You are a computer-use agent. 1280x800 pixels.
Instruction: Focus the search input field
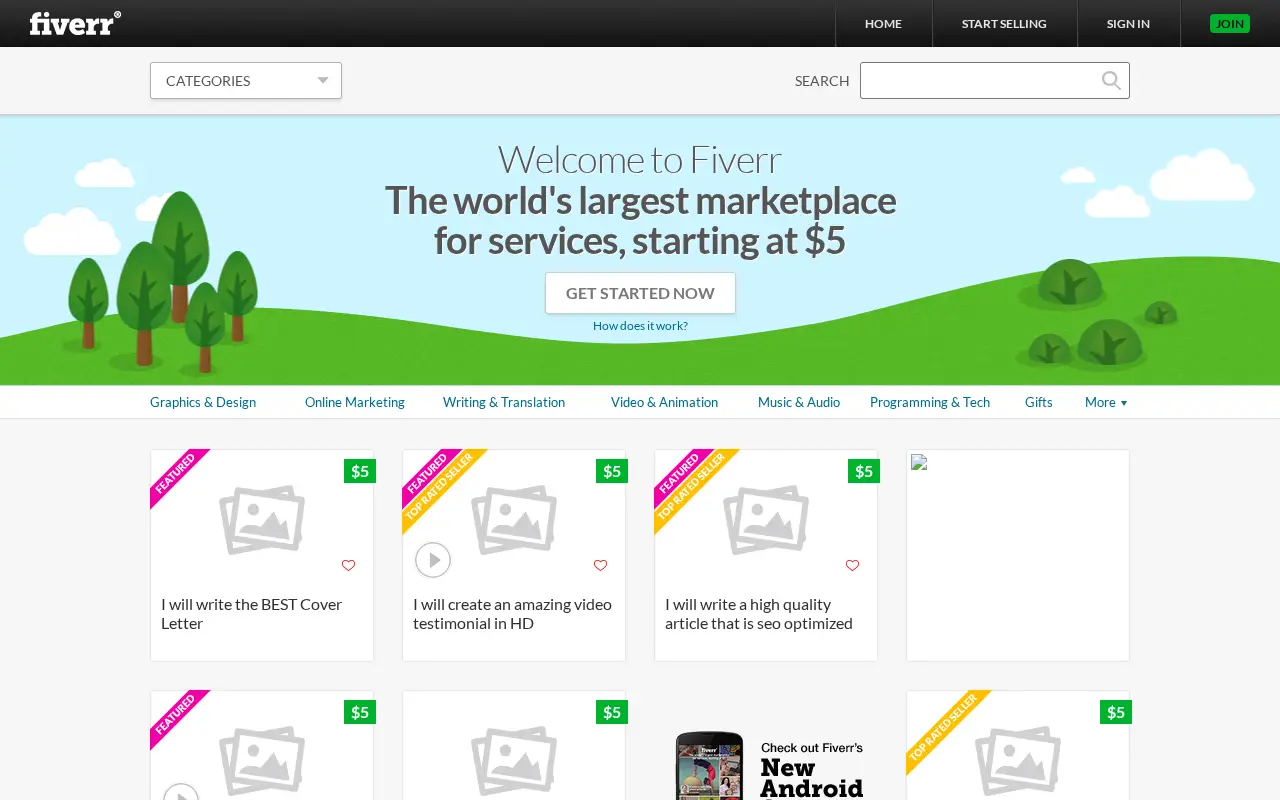[x=995, y=81]
